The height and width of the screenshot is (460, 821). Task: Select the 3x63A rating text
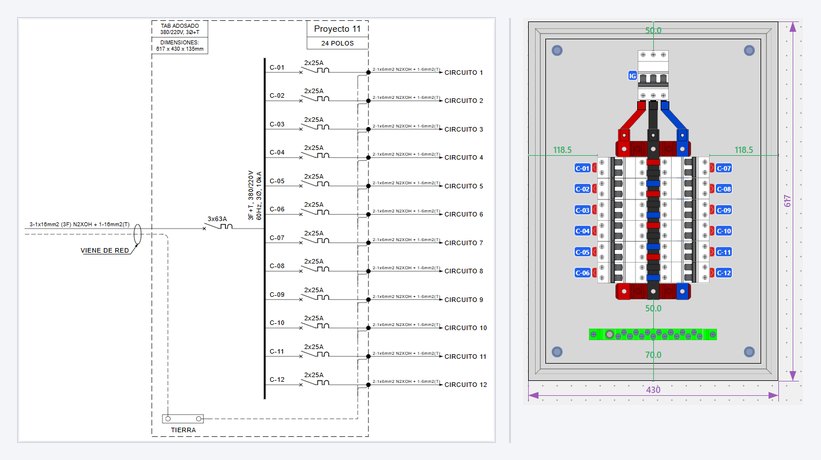pos(217,219)
